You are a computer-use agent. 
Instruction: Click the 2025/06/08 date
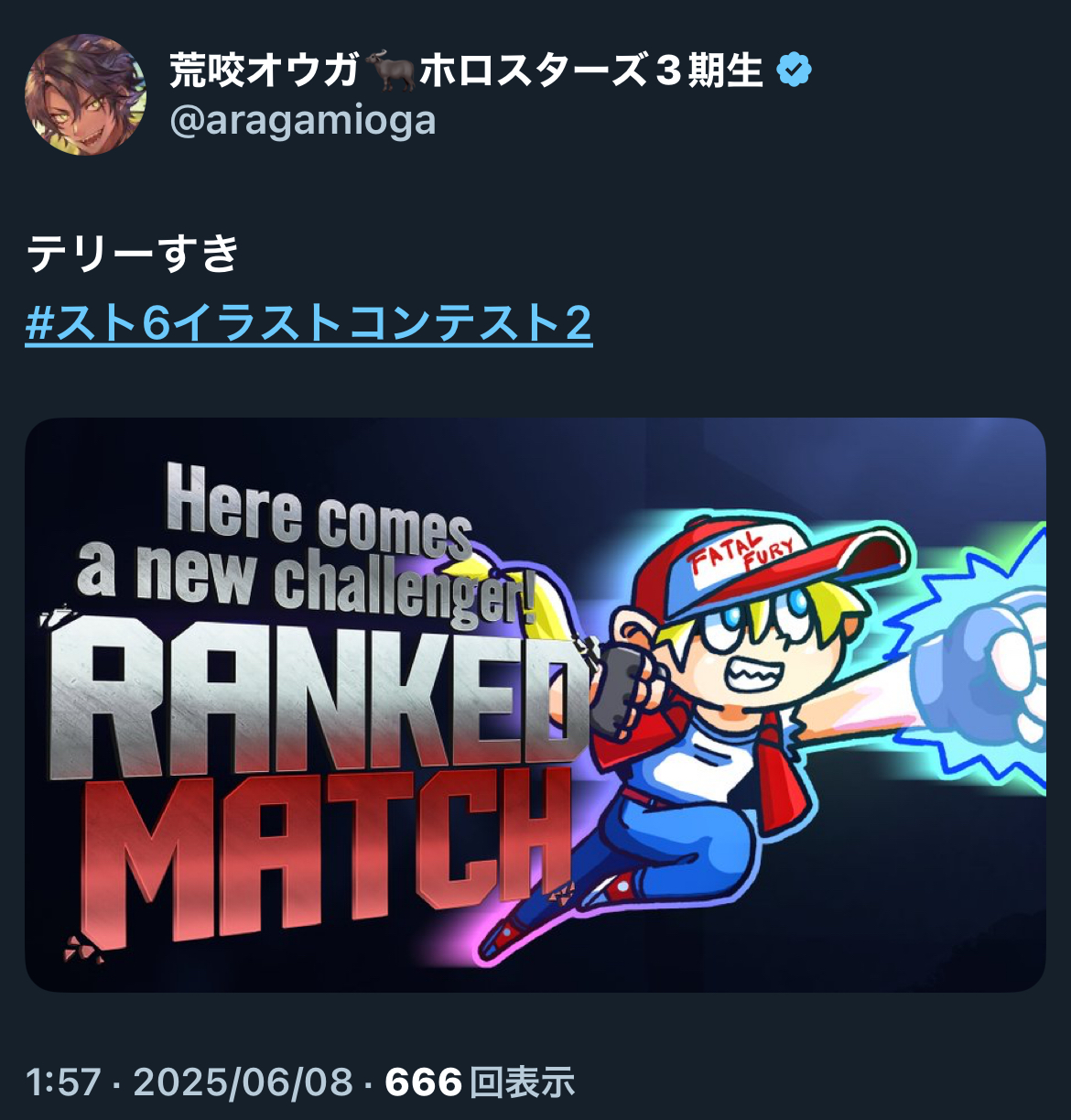[243, 1082]
